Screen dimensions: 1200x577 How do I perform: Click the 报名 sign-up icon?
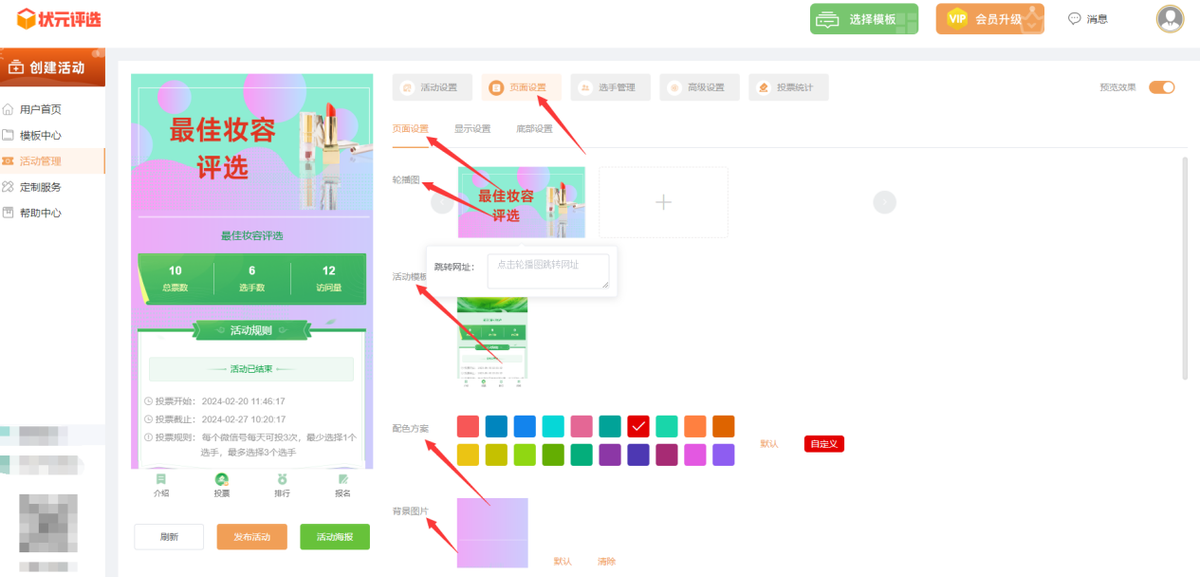(x=343, y=480)
